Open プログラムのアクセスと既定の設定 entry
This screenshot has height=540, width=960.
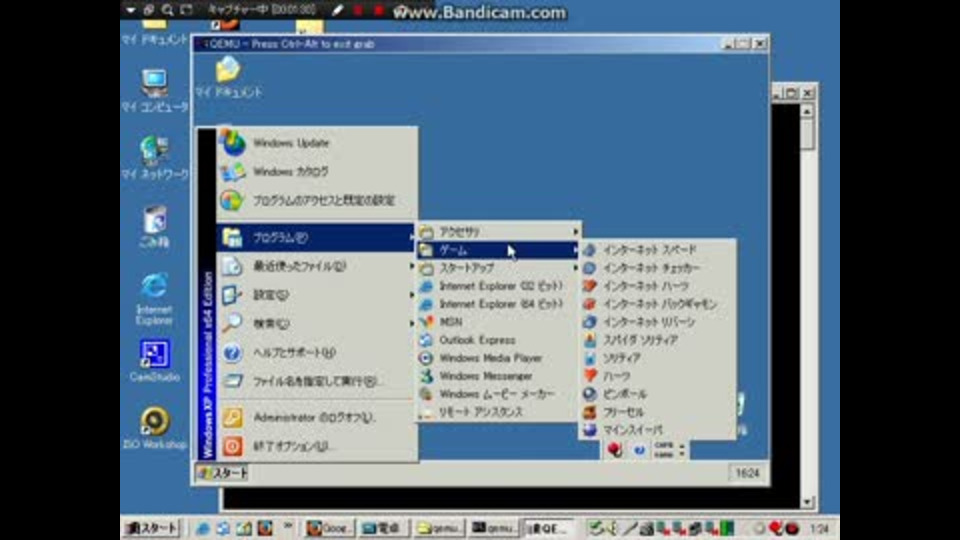pos(317,200)
